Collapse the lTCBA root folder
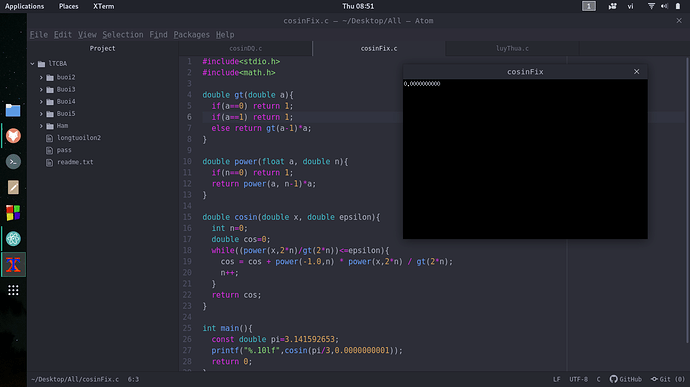 tap(33, 64)
